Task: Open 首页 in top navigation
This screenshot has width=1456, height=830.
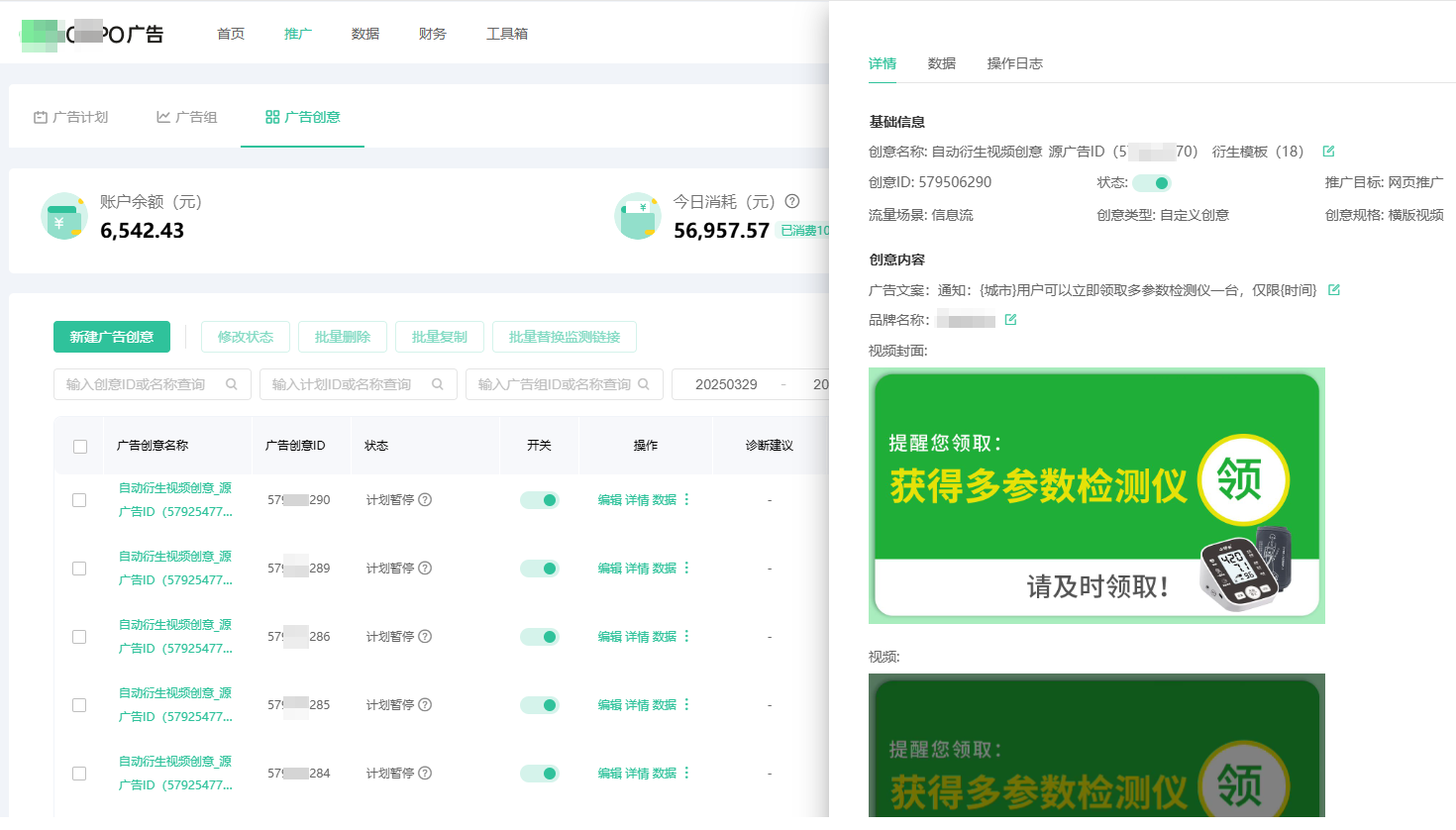Action: [231, 34]
